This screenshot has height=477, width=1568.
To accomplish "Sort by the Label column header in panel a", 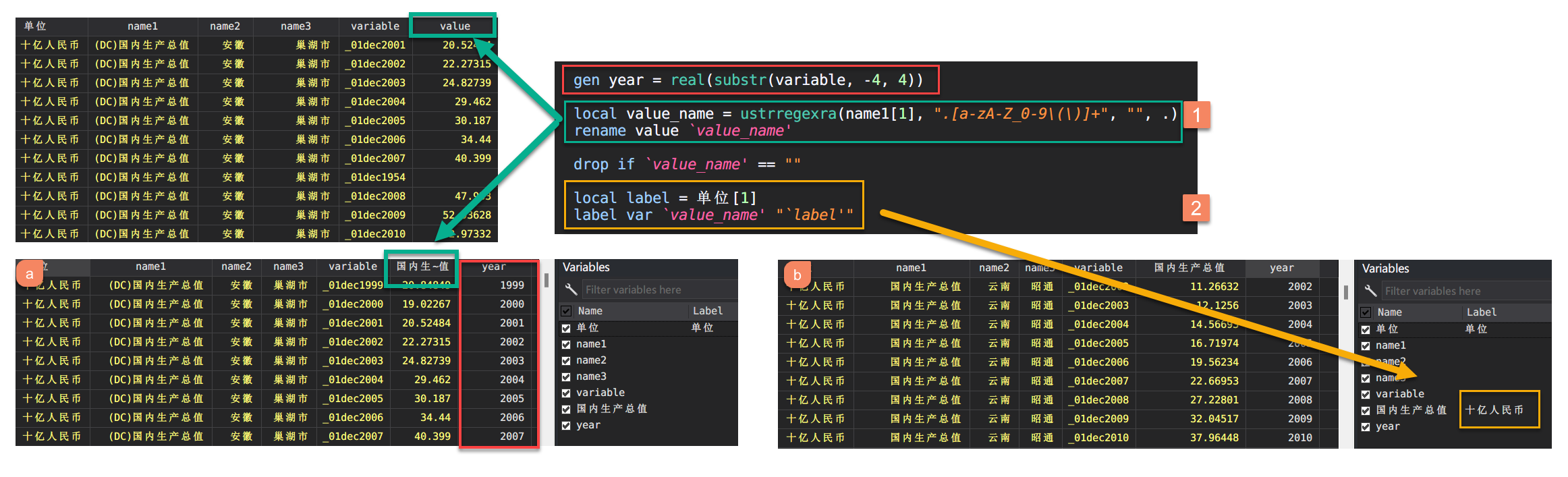I will pyautogui.click(x=707, y=311).
